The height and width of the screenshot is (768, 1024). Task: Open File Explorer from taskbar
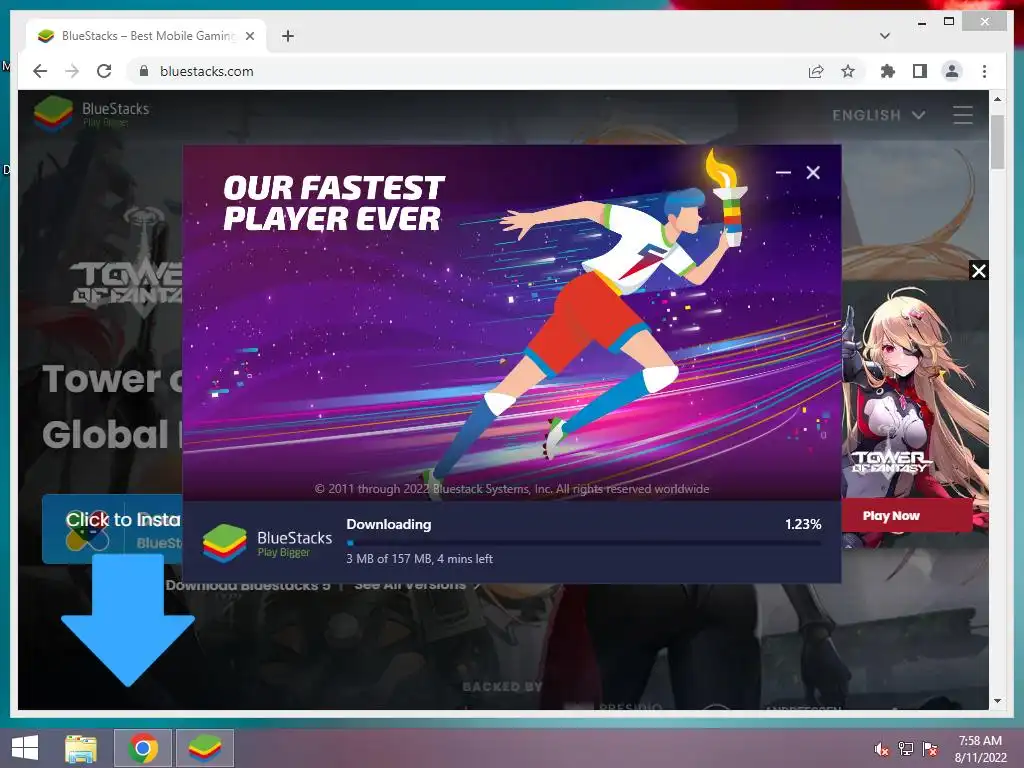(81, 748)
